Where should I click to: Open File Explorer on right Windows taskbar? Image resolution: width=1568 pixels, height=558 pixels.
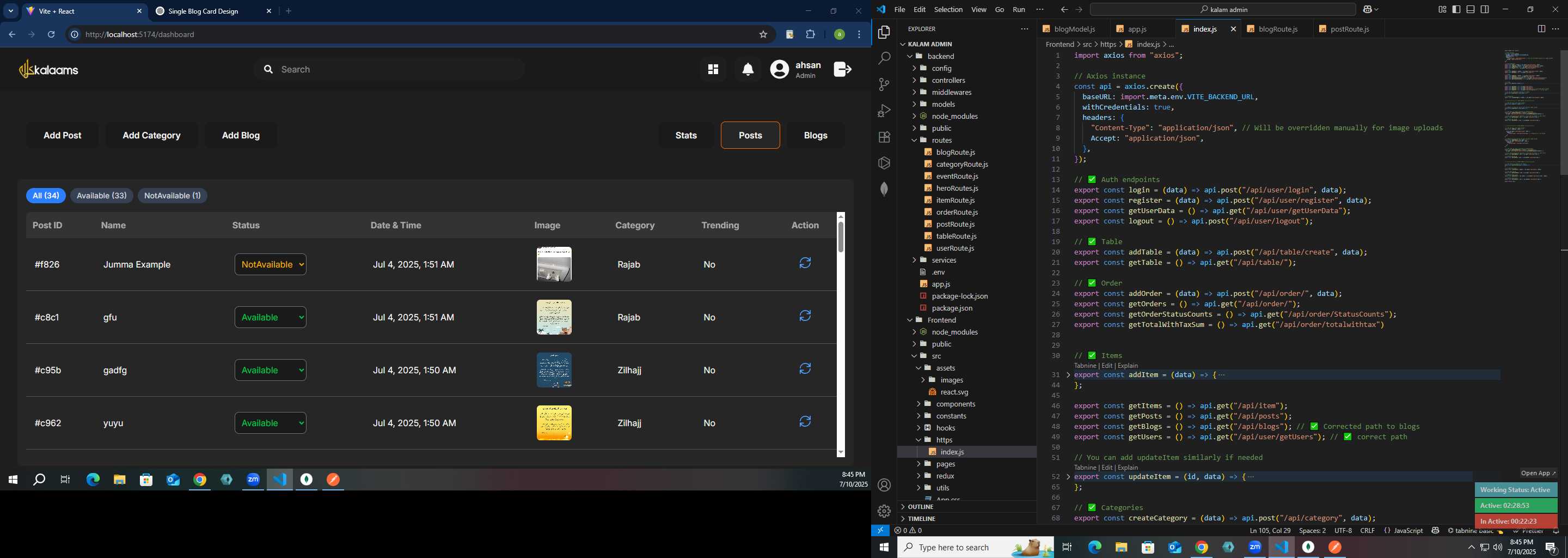(x=1121, y=548)
